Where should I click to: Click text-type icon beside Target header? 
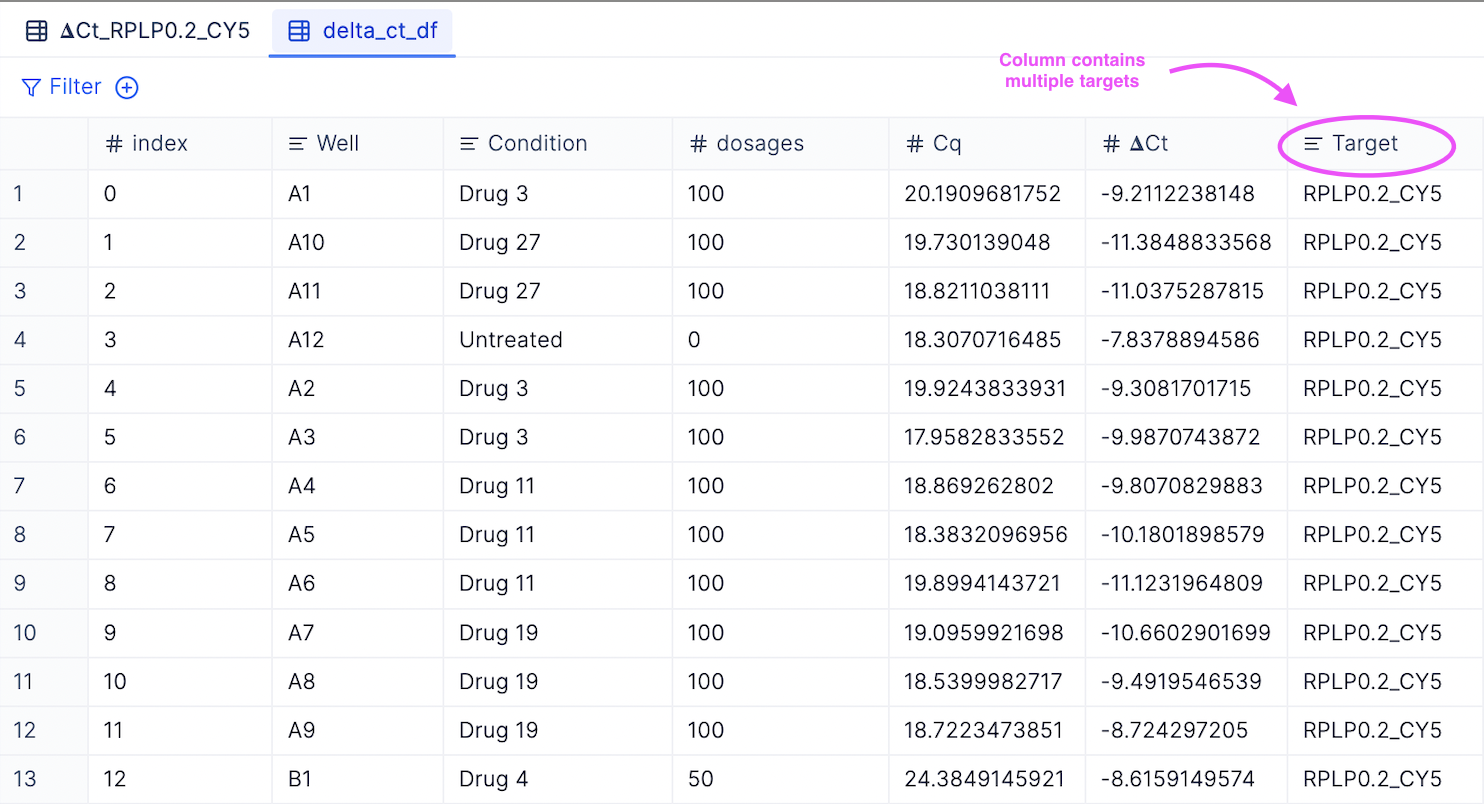coord(1313,144)
